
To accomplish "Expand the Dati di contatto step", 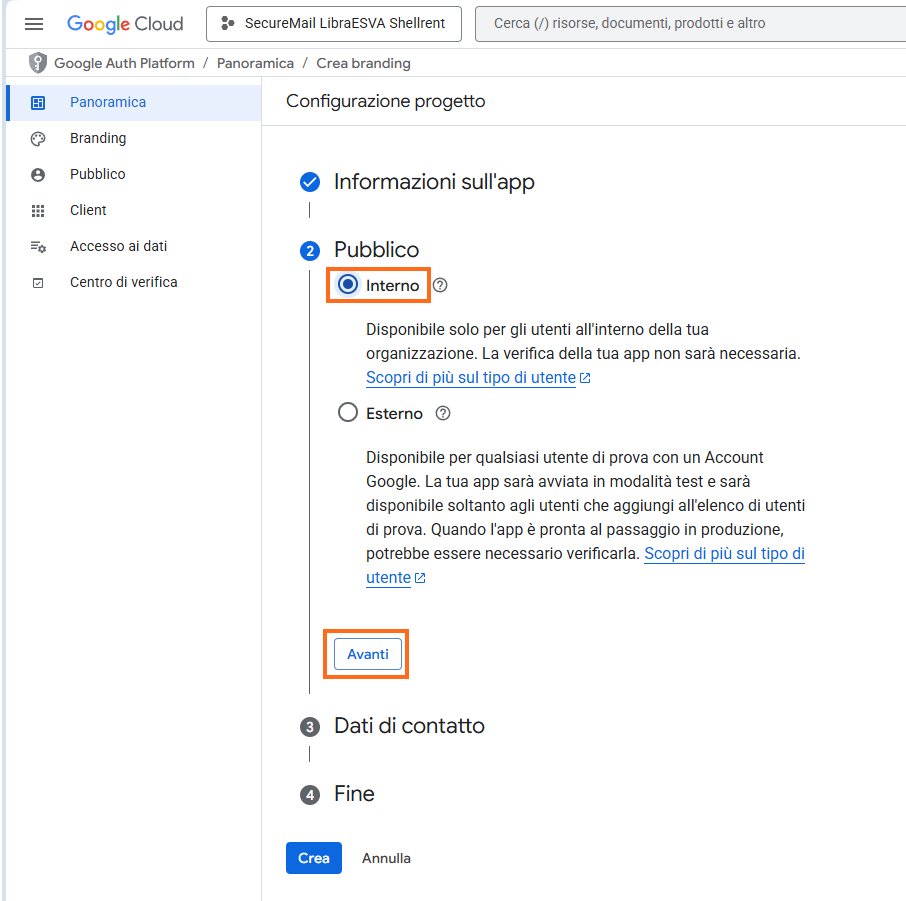I will [408, 726].
